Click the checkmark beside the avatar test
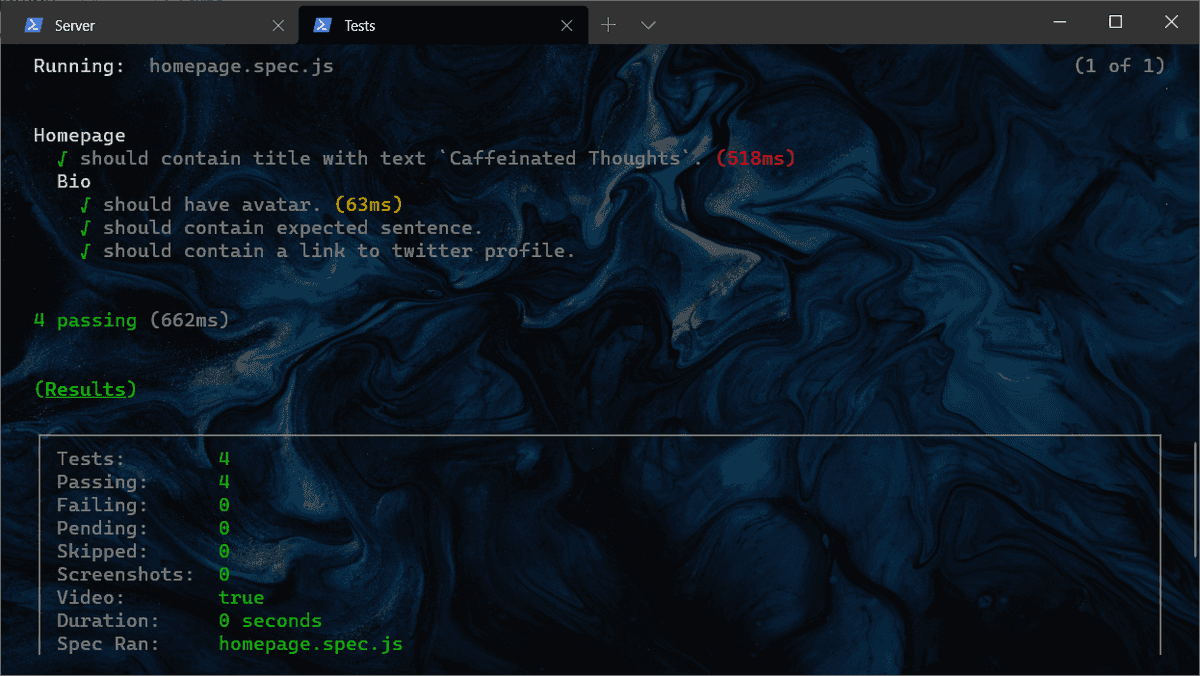Image resolution: width=1200 pixels, height=676 pixels. [86, 204]
